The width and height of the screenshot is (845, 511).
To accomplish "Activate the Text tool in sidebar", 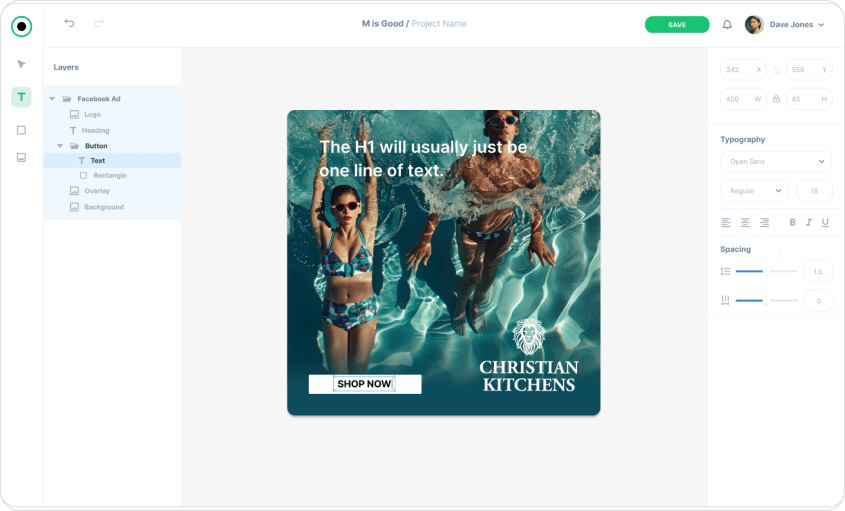I will click(21, 97).
